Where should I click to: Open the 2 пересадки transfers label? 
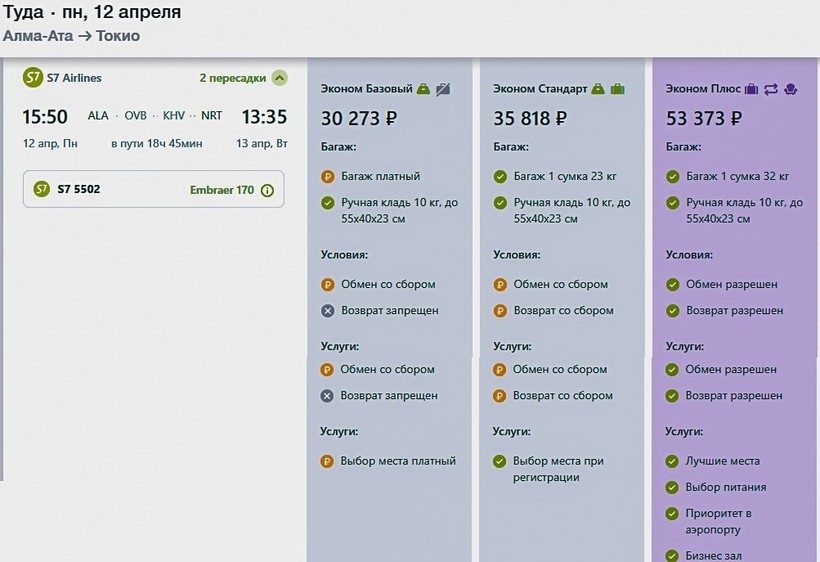(232, 78)
